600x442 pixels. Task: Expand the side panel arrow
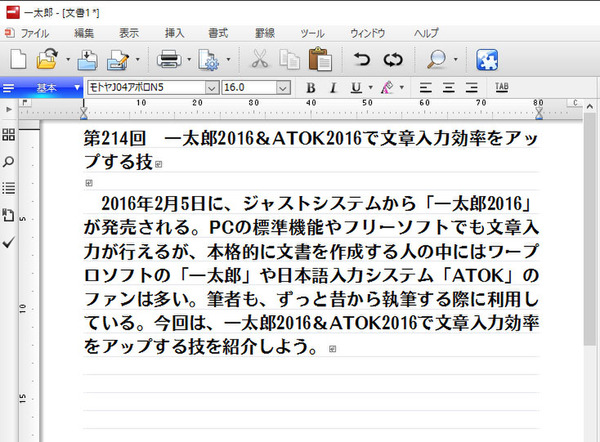point(8,109)
